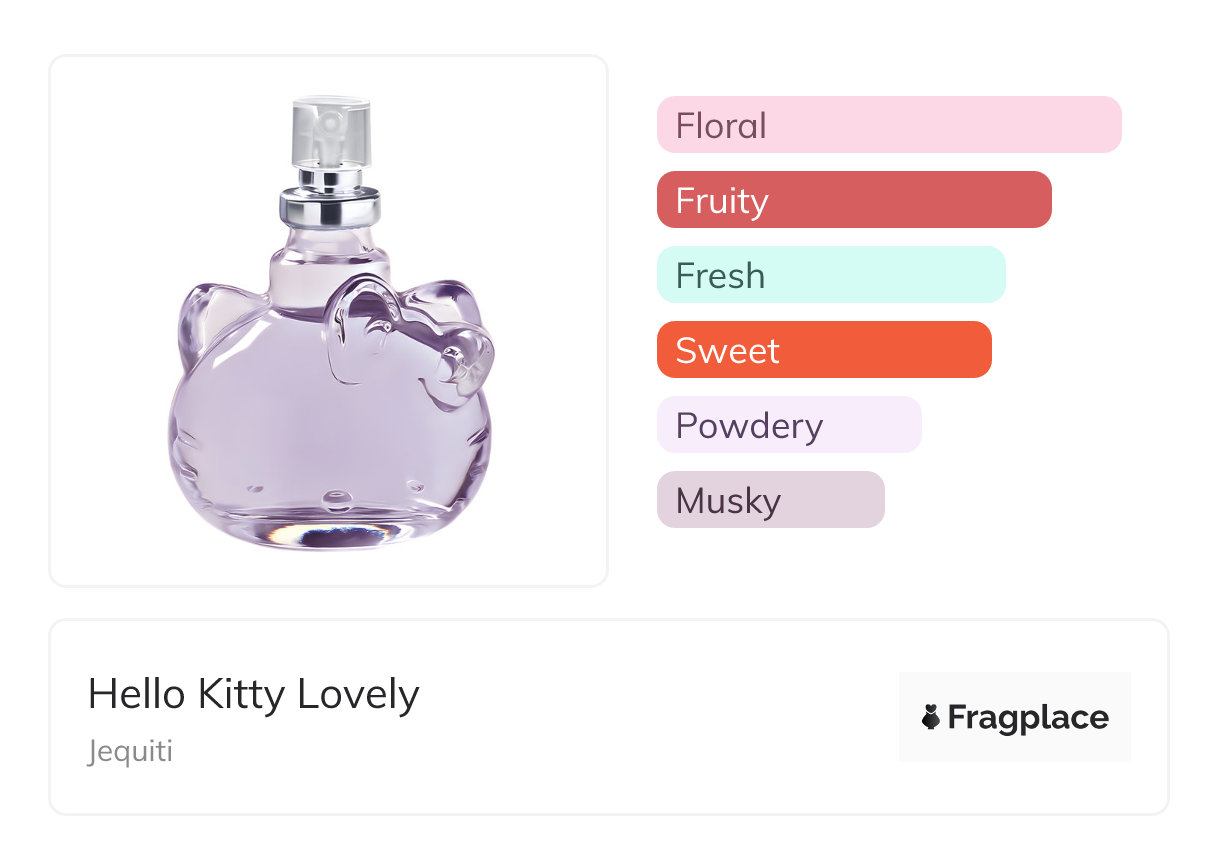
Task: Pick the Sweet accord bar
Action: tap(823, 350)
